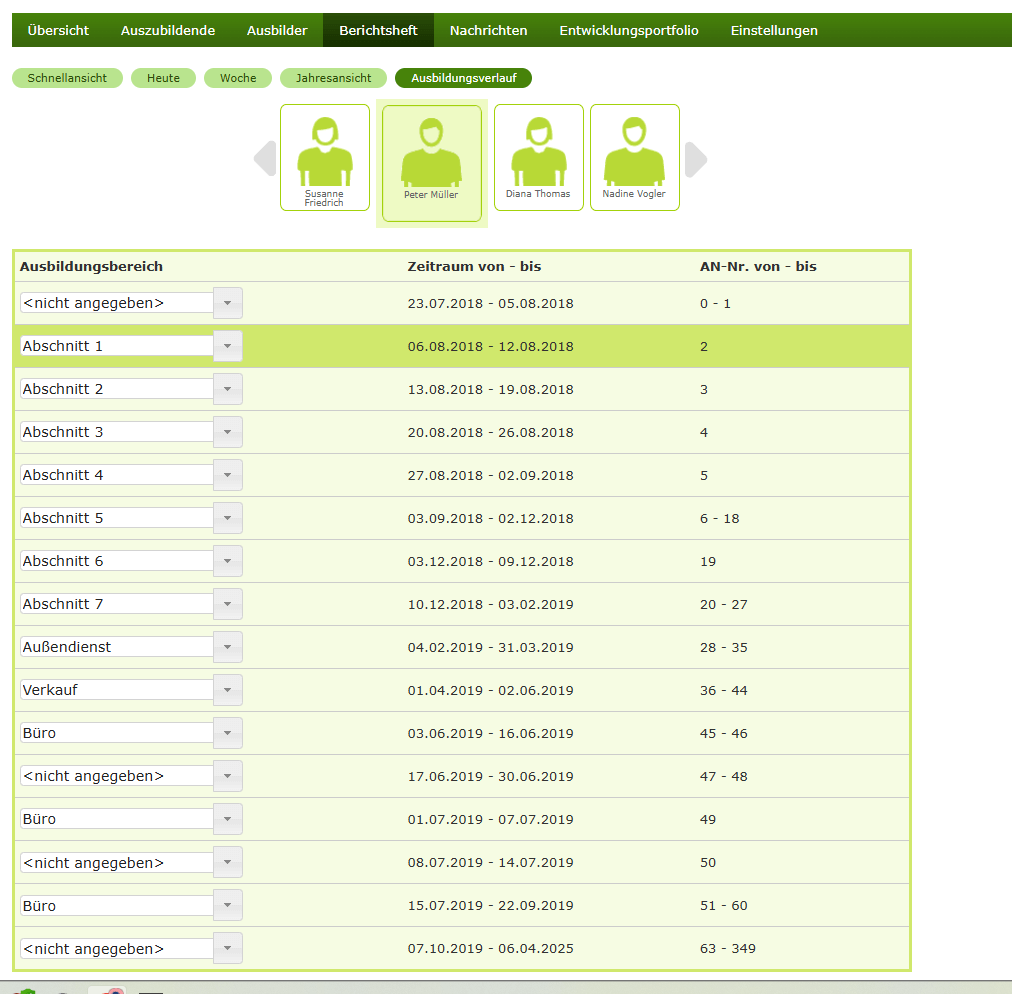Open the Verkauf area dropdown

228,690
